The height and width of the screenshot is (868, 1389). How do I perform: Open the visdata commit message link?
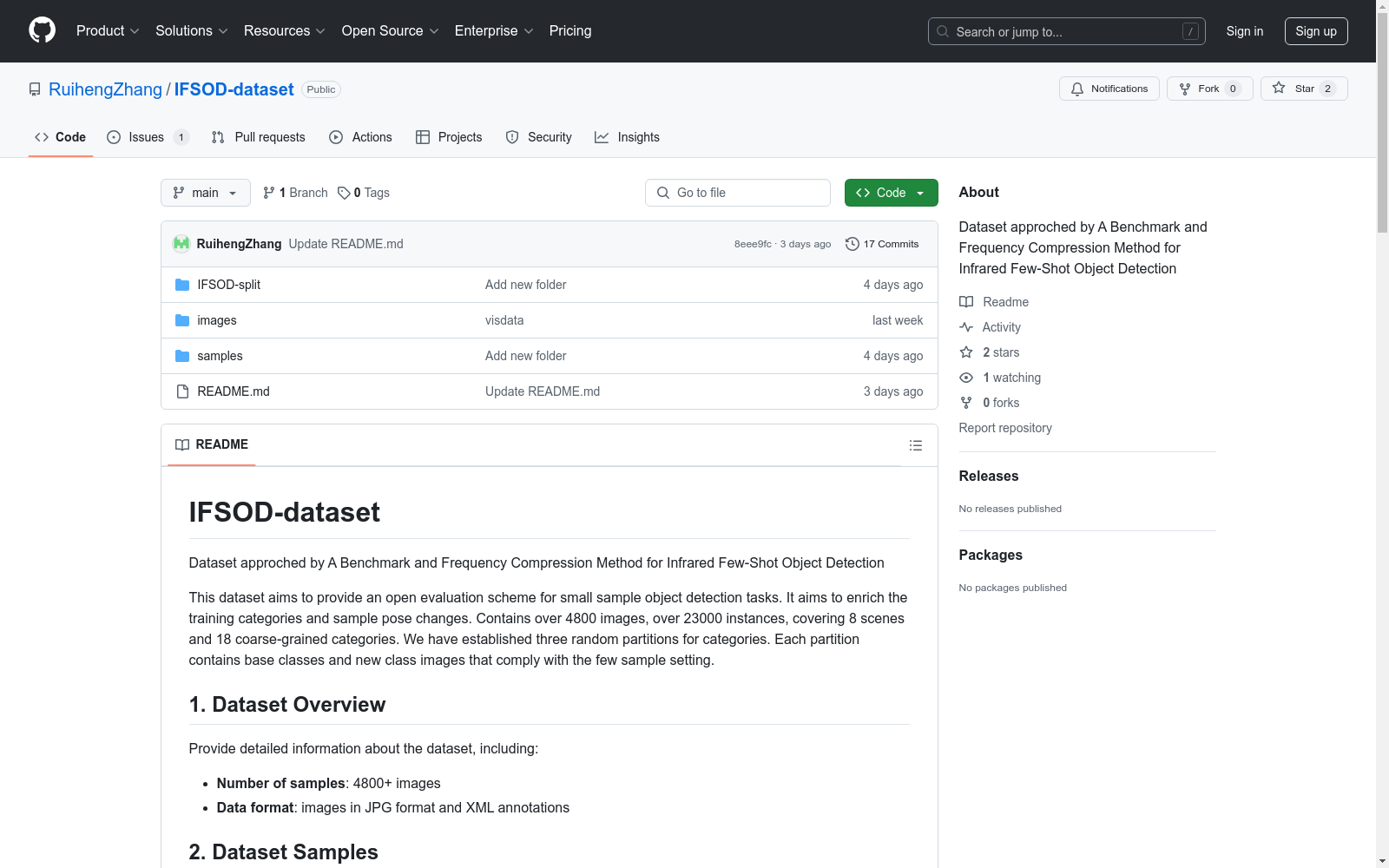[504, 320]
